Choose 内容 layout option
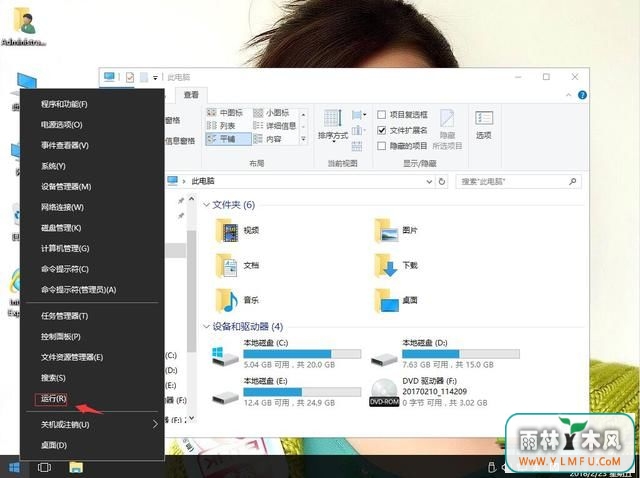This screenshot has height=478, width=640. coord(268,139)
